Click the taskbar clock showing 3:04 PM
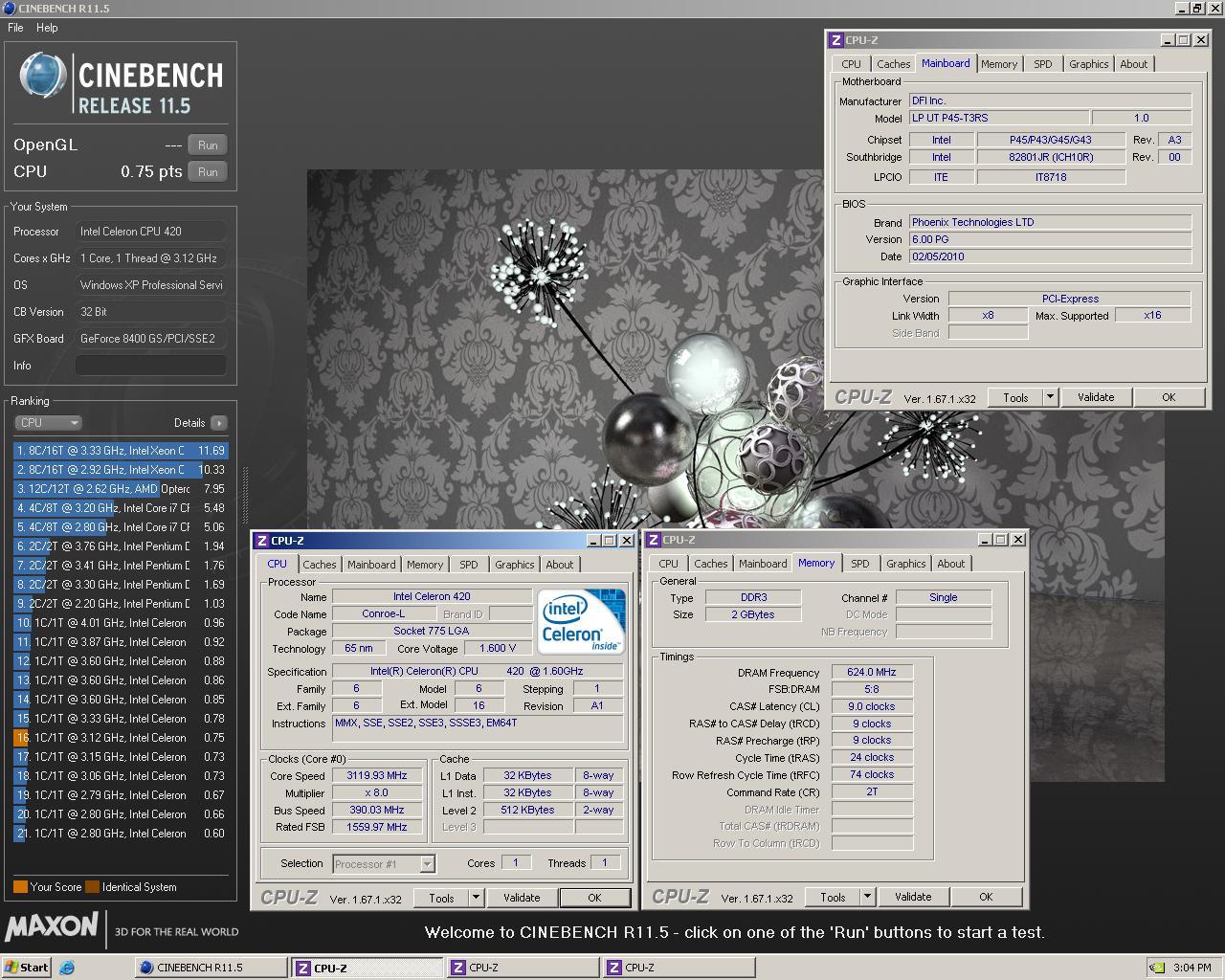The image size is (1225, 980). [x=1192, y=968]
